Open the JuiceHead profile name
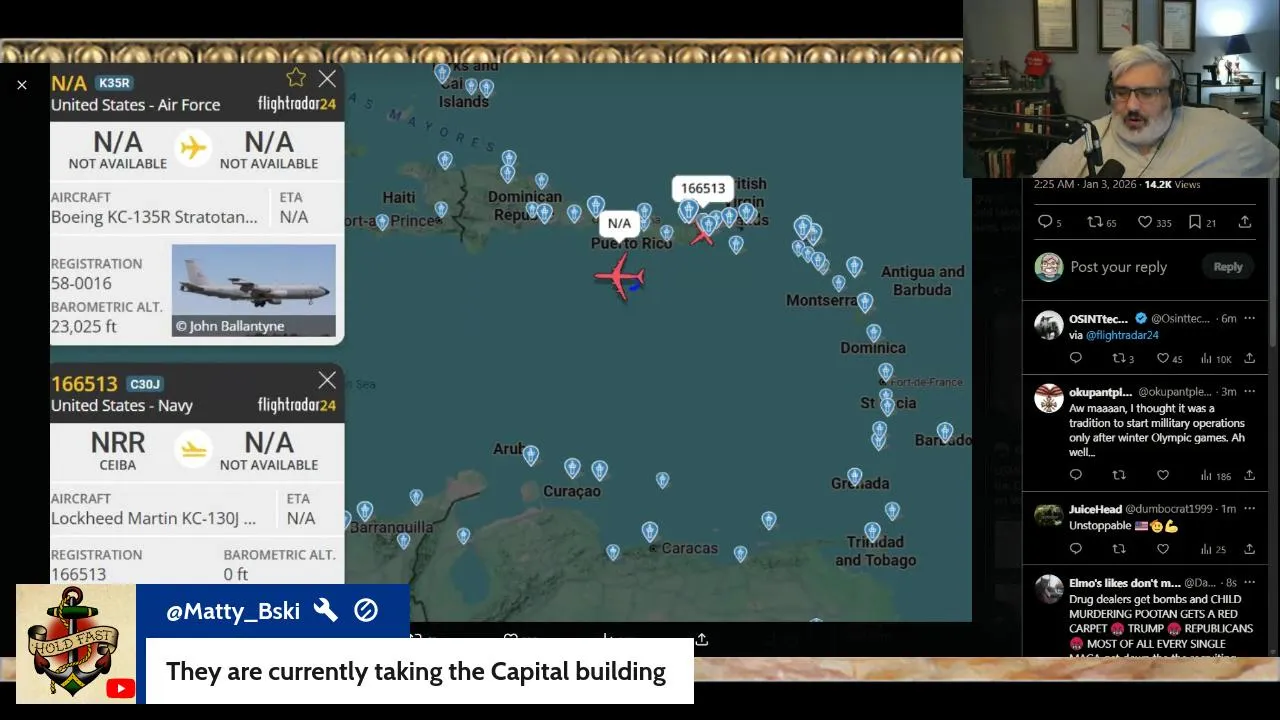This screenshot has width=1280, height=720. click(1095, 509)
